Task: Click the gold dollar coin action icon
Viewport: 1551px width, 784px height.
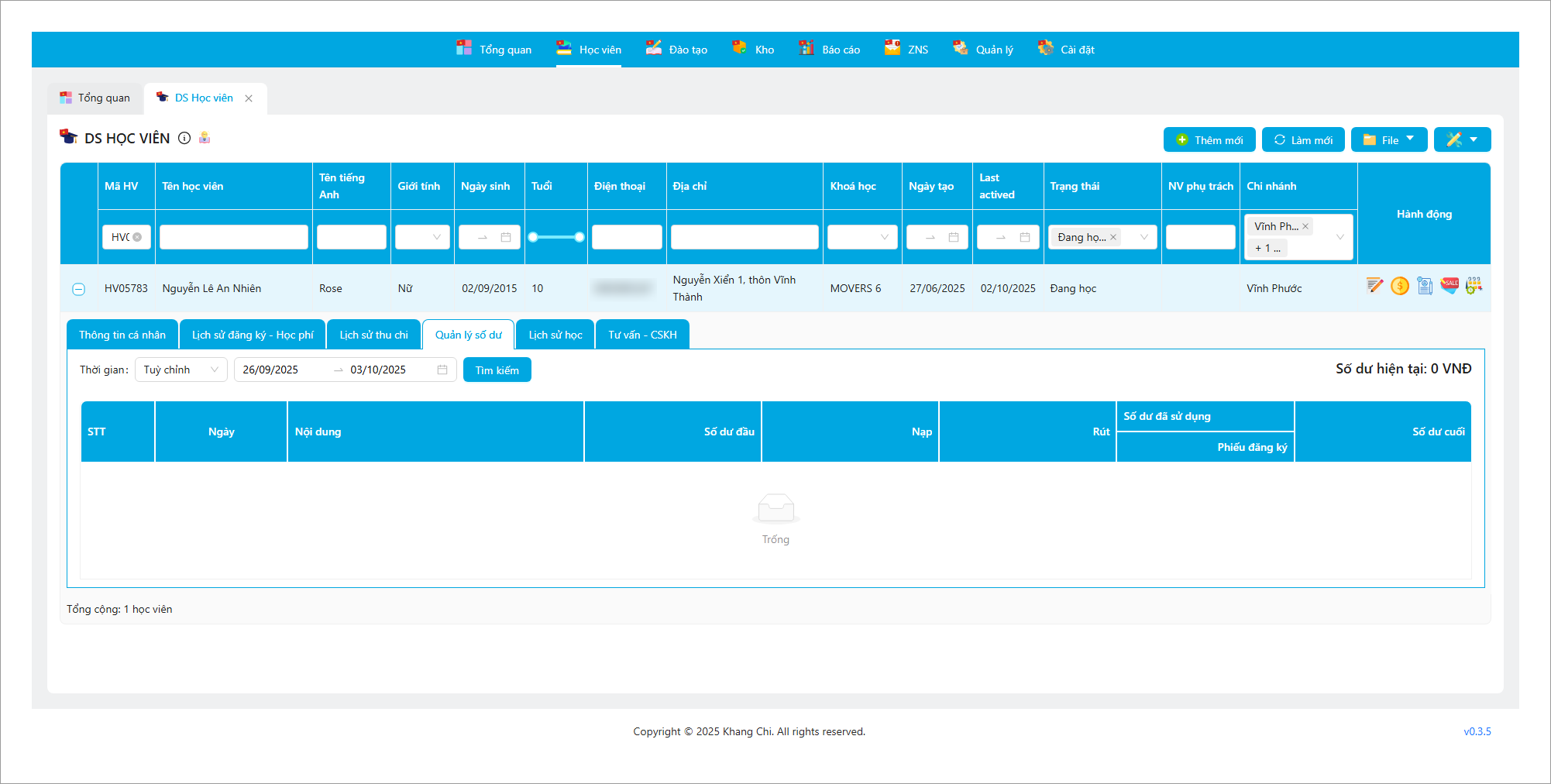Action: (1399, 286)
